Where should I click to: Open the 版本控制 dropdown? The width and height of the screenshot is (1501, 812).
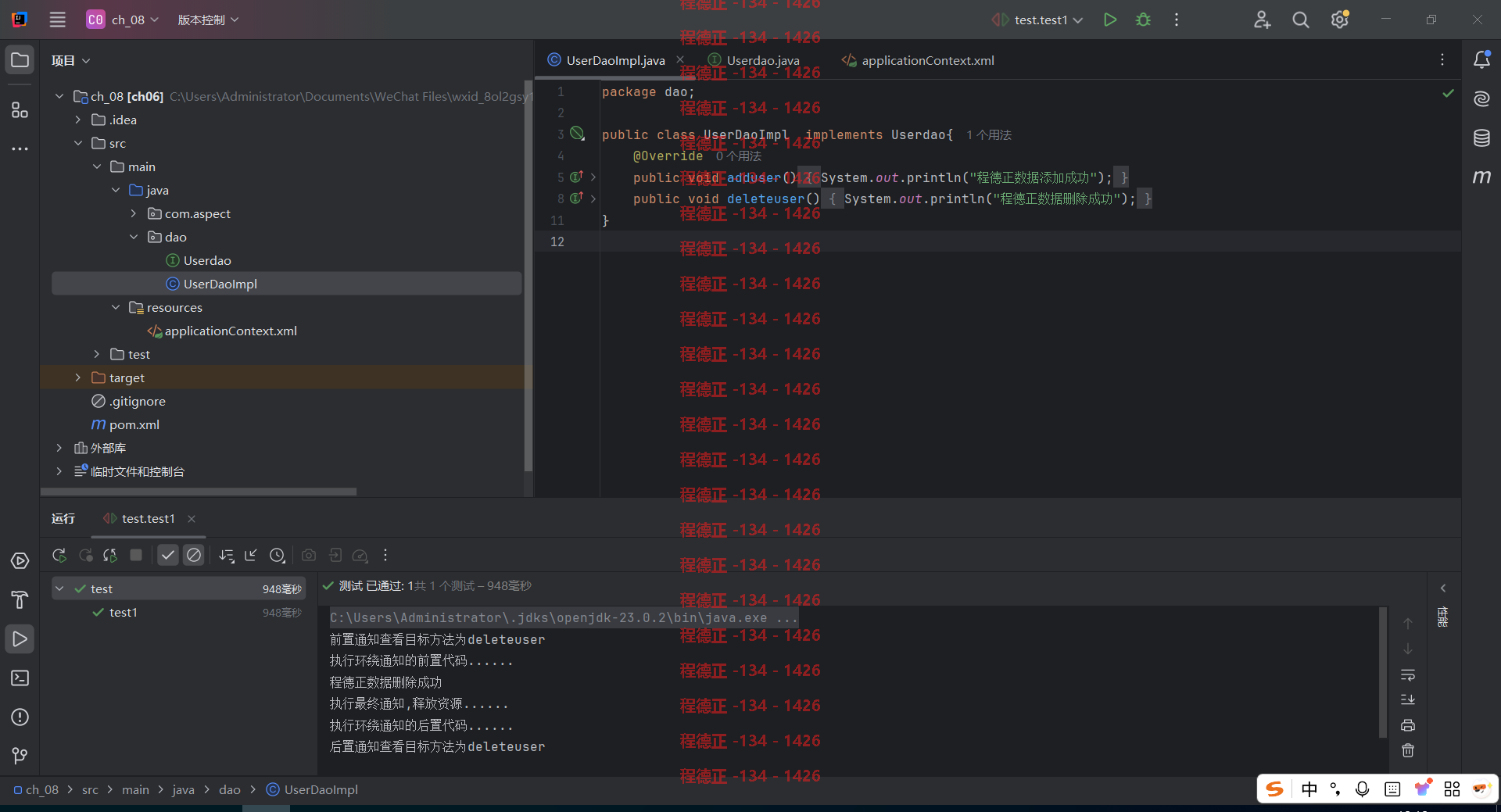click(x=208, y=20)
